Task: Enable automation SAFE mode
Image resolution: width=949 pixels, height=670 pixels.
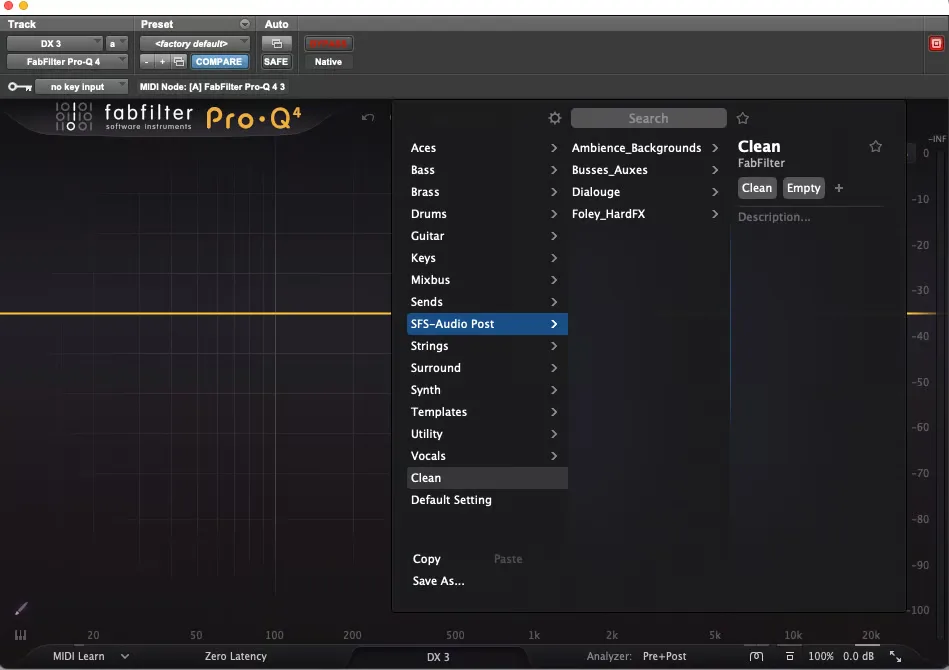Action: coord(276,62)
